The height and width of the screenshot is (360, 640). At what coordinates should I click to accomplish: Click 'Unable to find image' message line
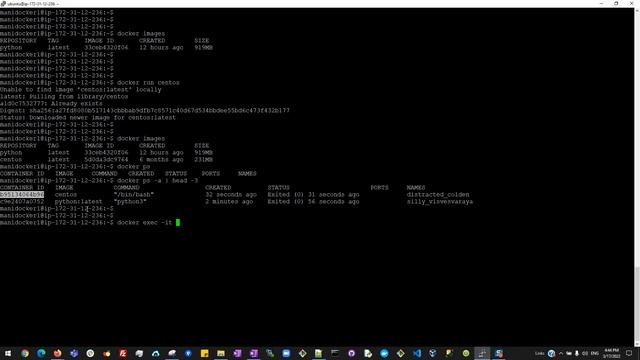tap(81, 89)
